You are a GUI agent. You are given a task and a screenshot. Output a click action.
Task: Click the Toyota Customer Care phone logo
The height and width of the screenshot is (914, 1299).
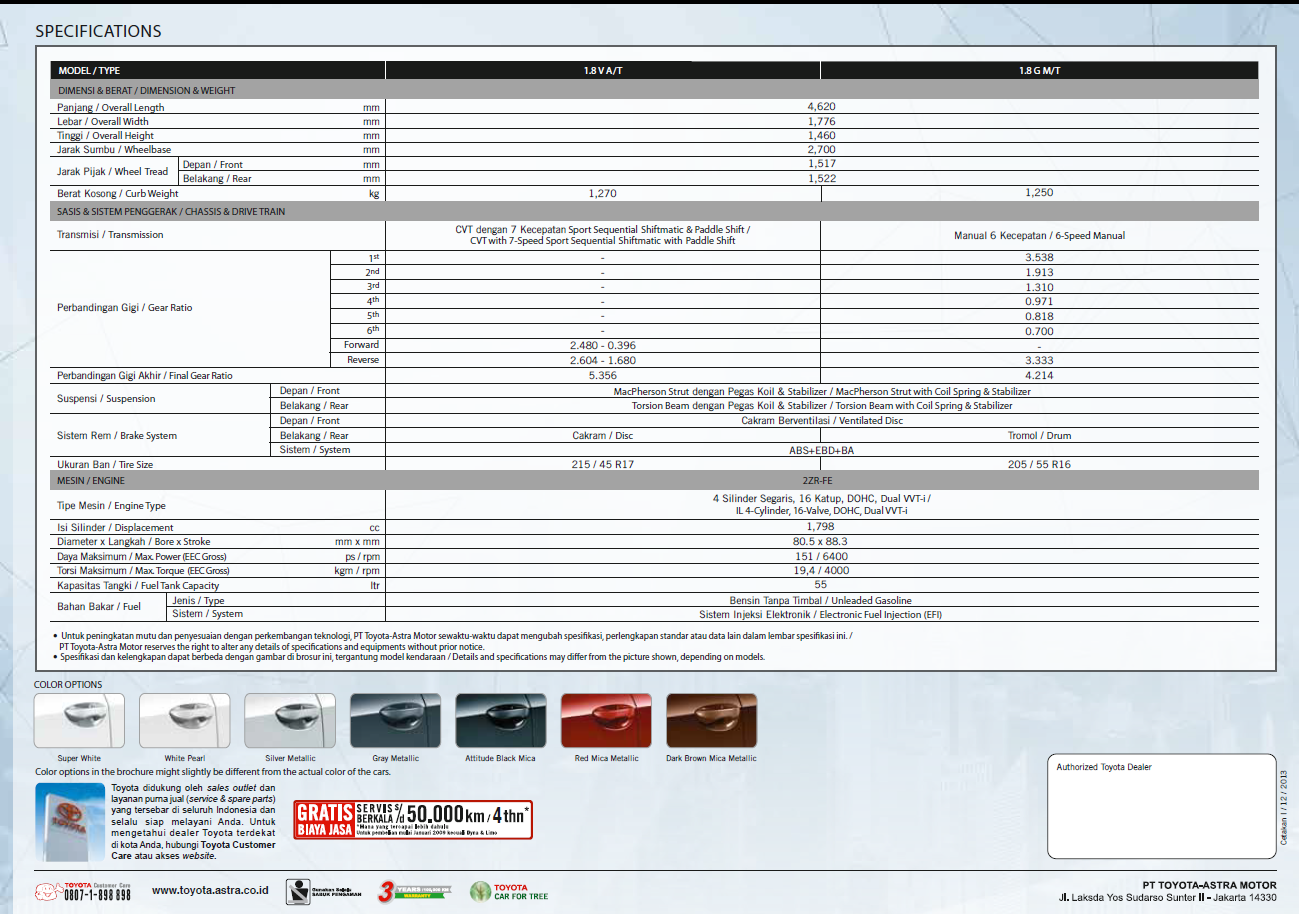[84, 891]
